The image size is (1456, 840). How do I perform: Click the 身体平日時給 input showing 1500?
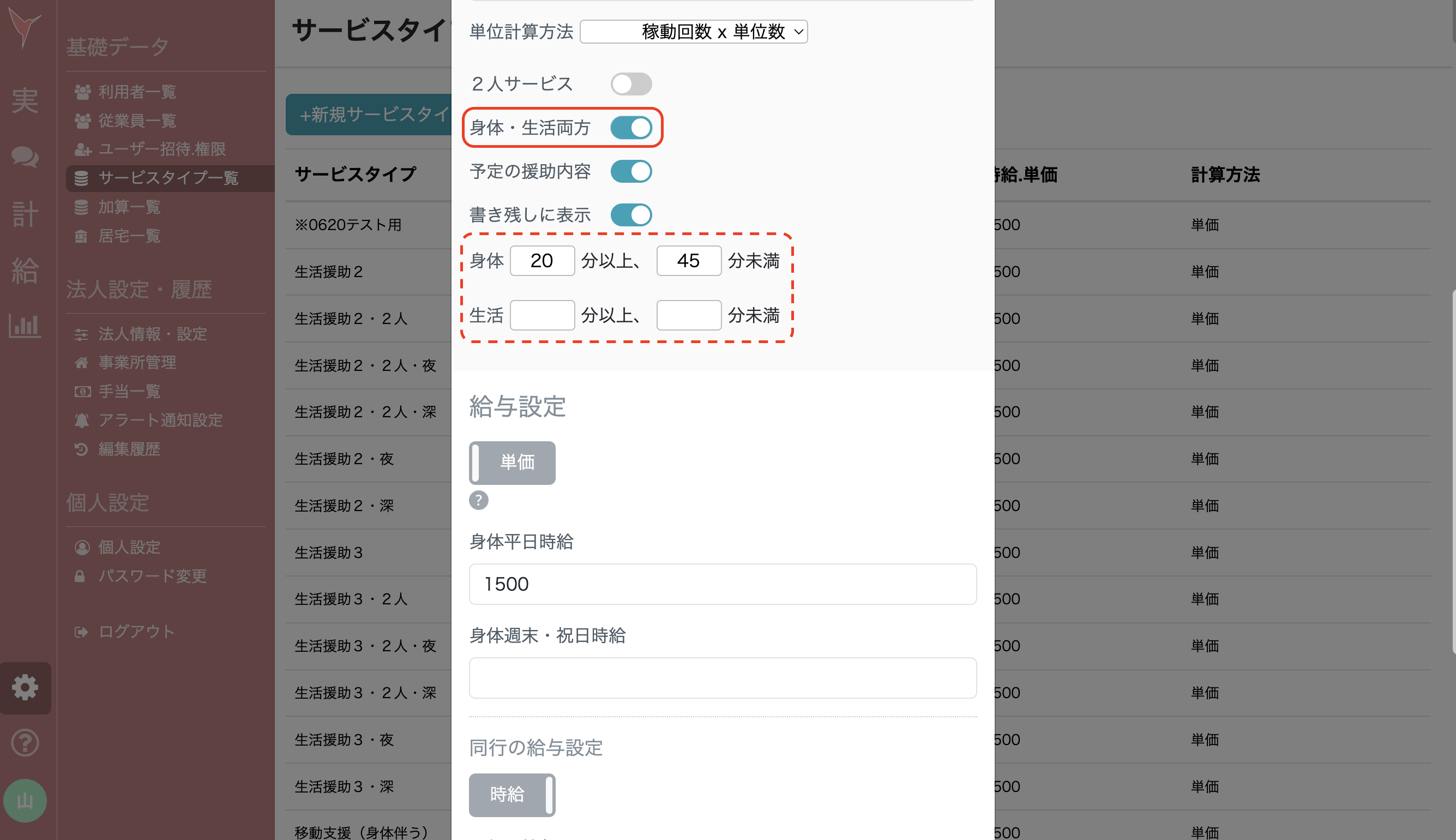[722, 584]
